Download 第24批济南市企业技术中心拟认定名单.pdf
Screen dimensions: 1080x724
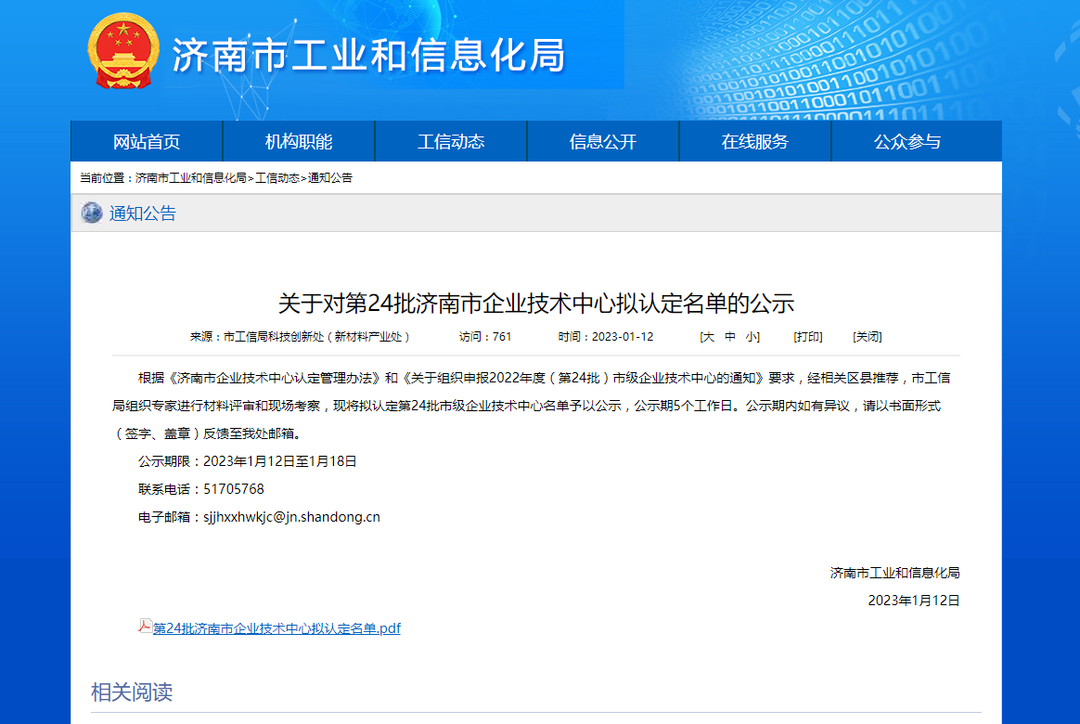[x=276, y=628]
